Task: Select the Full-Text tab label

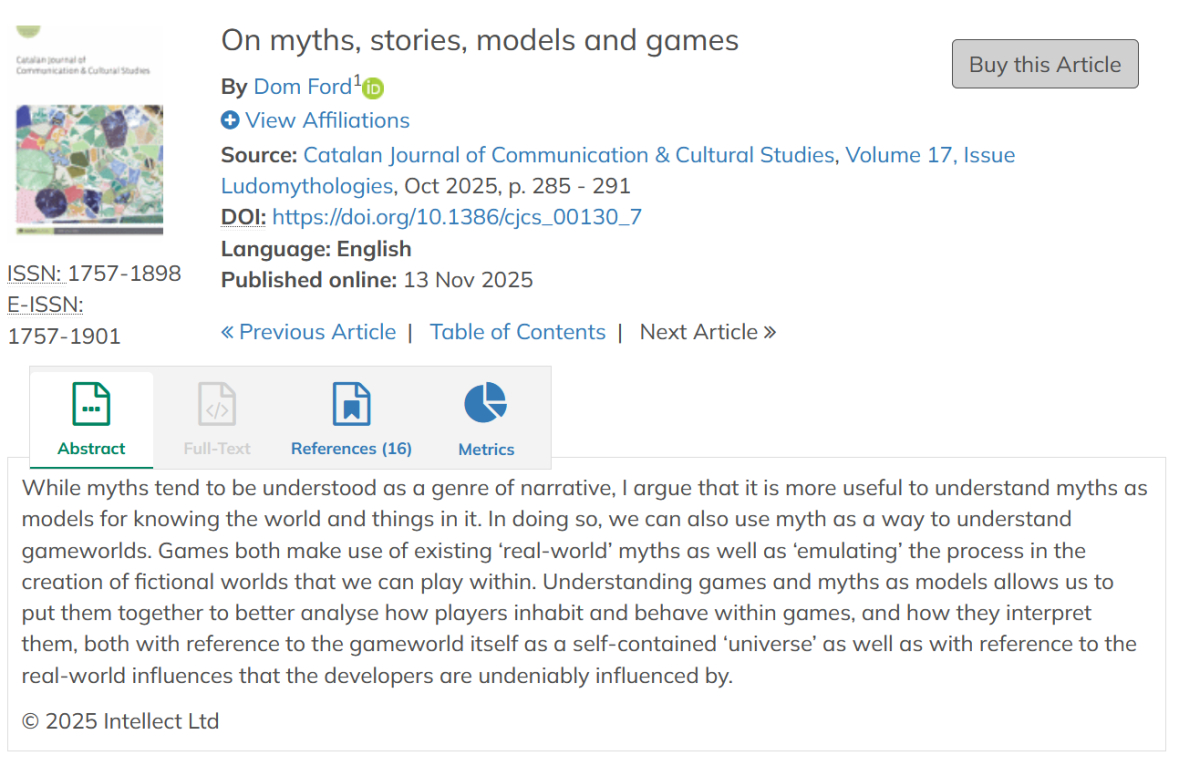Action: coord(217,449)
